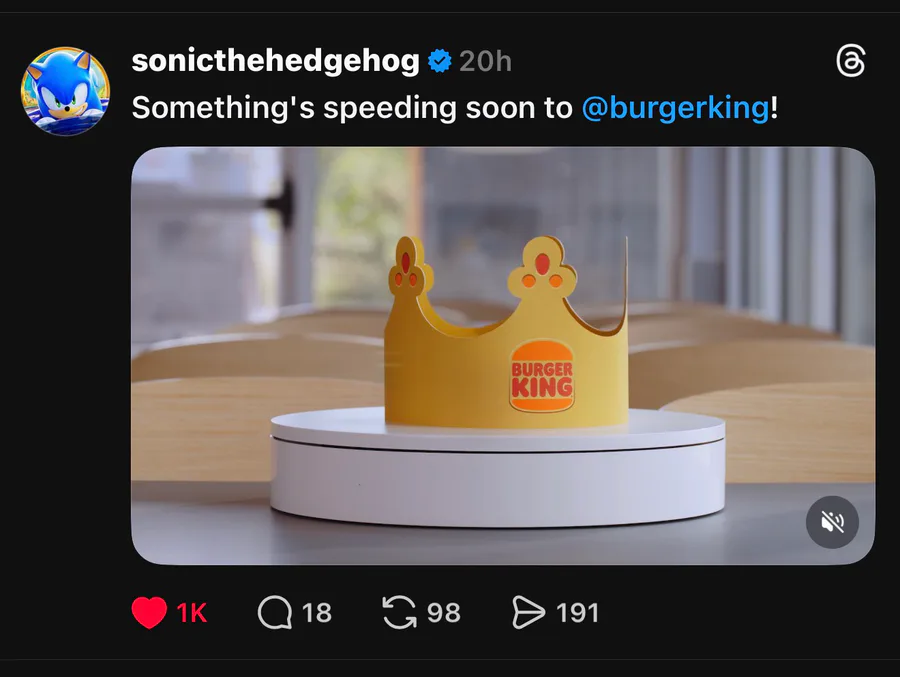Click the Burger King logo on the crown
Viewport: 900px width, 677px height.
click(x=542, y=375)
